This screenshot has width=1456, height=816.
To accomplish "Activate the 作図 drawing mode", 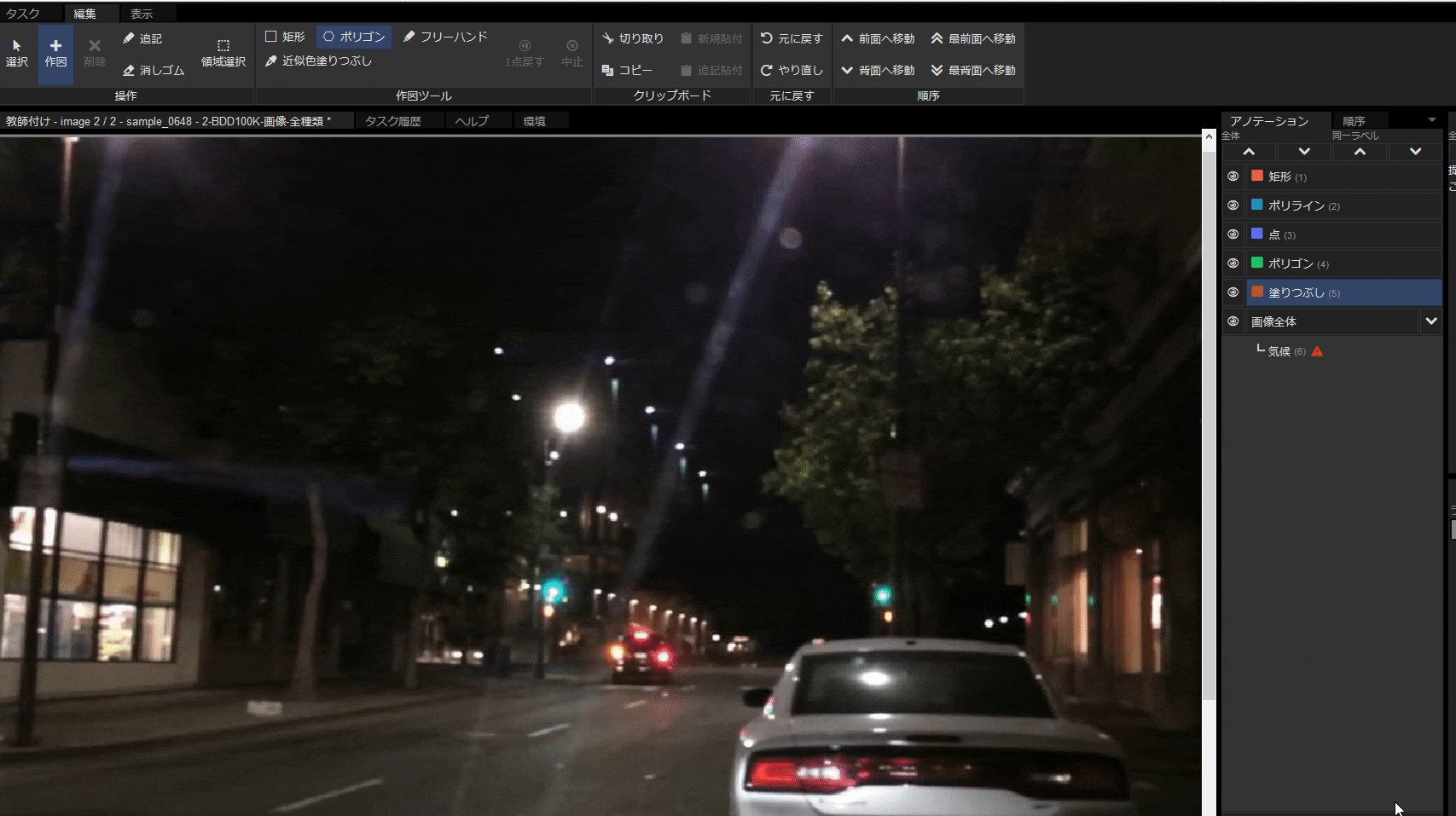I will point(55,53).
